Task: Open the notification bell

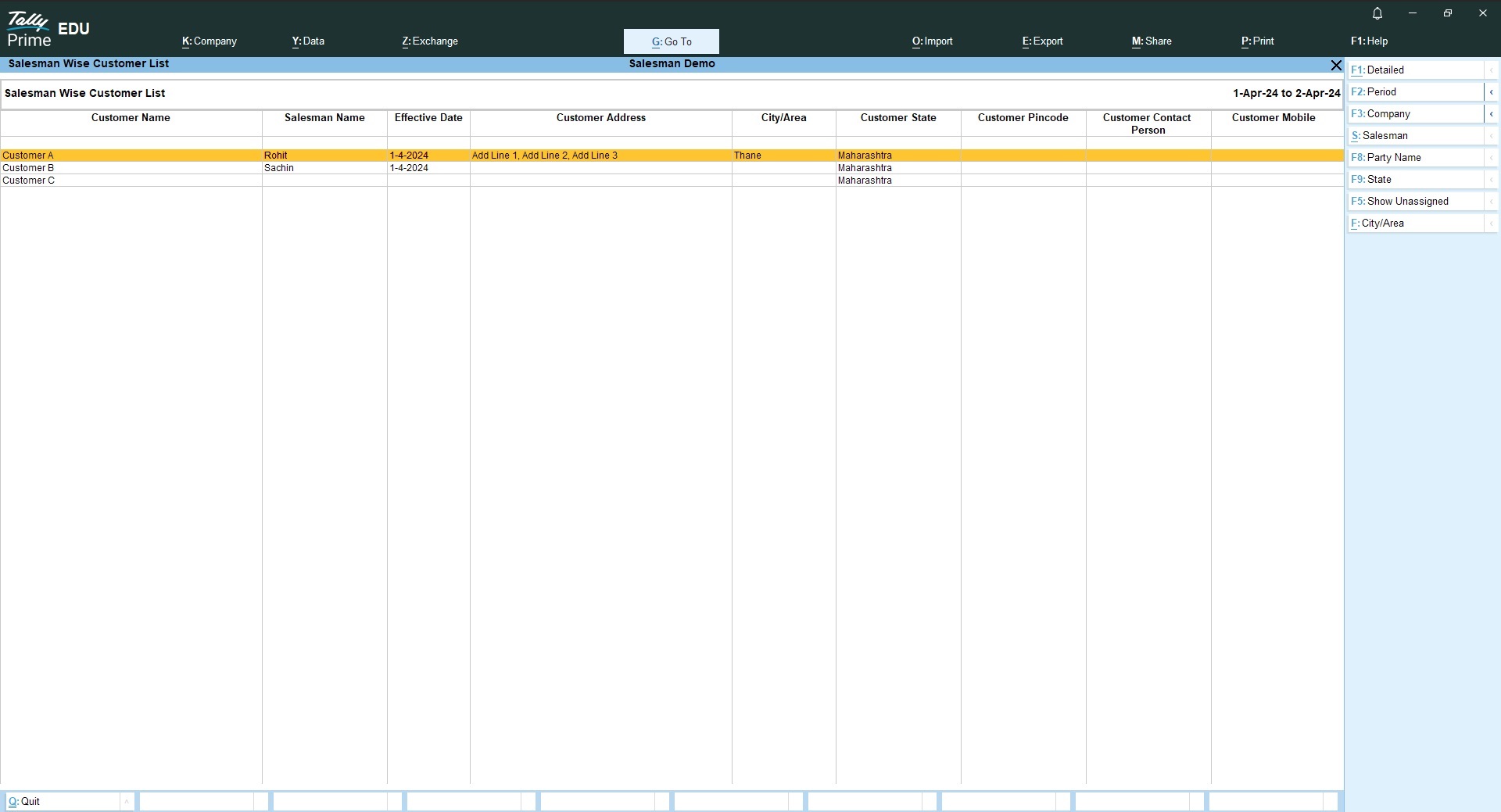Action: (1377, 13)
